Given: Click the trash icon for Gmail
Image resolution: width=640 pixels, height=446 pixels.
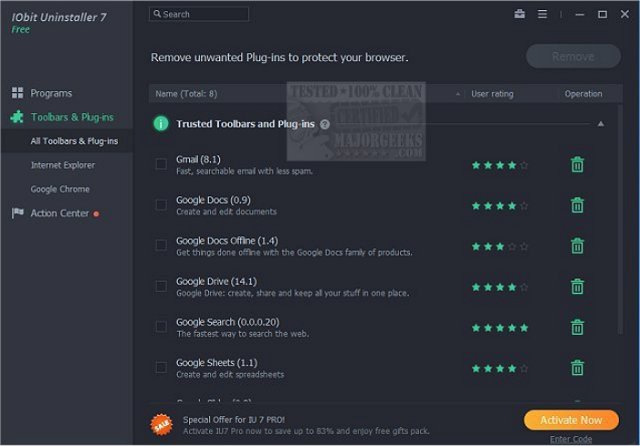Looking at the screenshot, I should click(577, 165).
